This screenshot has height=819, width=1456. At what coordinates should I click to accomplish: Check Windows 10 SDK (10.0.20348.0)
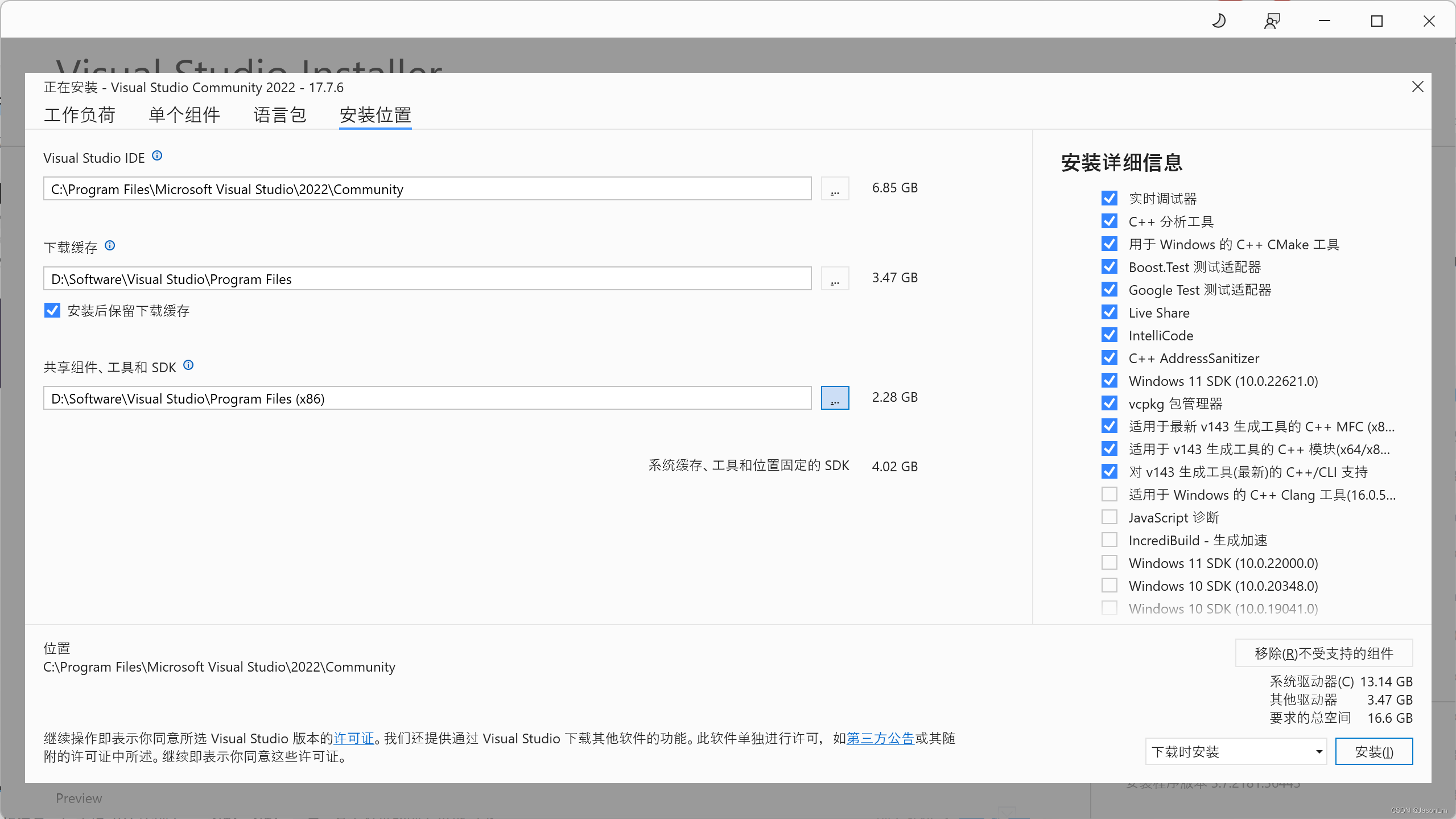coord(1109,585)
